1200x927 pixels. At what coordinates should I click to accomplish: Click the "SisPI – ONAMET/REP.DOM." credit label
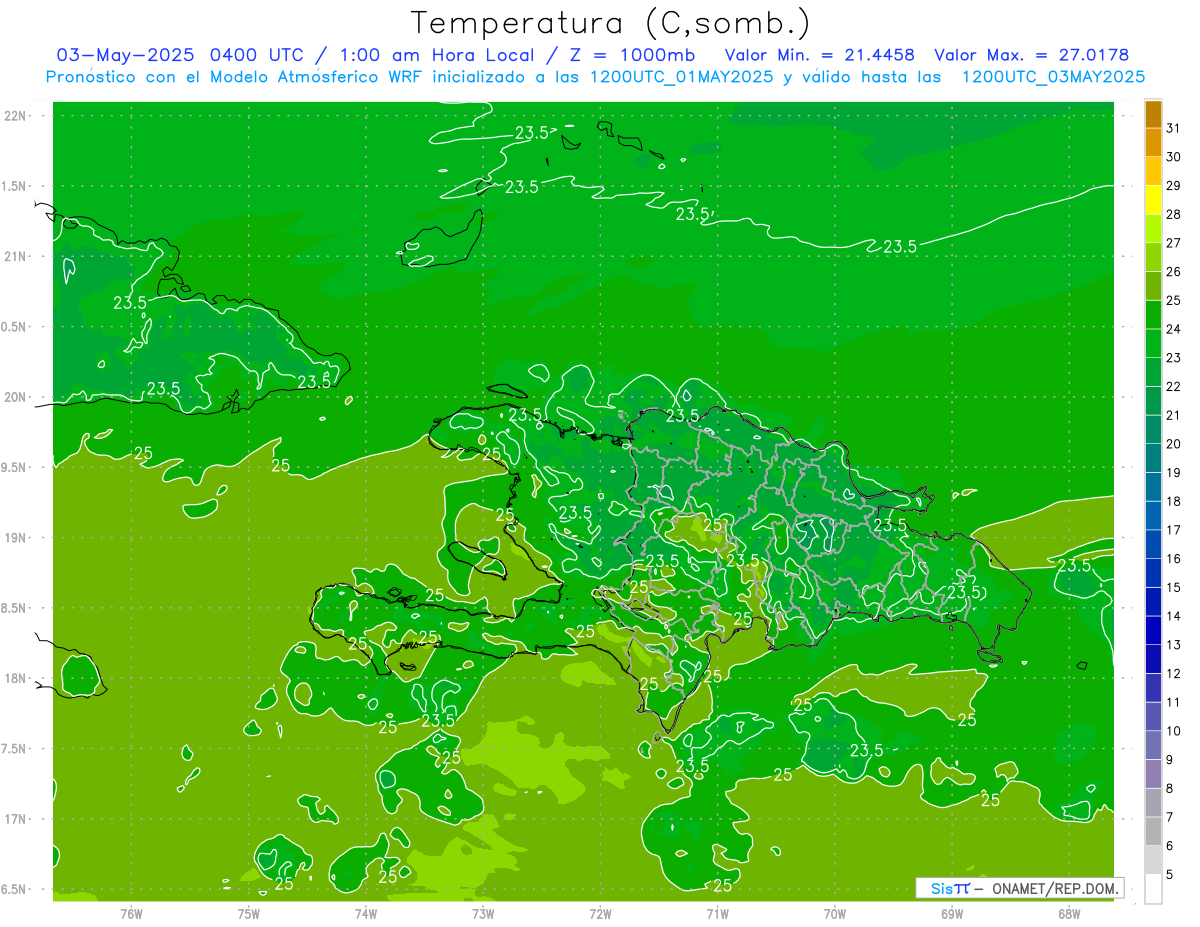(1019, 888)
